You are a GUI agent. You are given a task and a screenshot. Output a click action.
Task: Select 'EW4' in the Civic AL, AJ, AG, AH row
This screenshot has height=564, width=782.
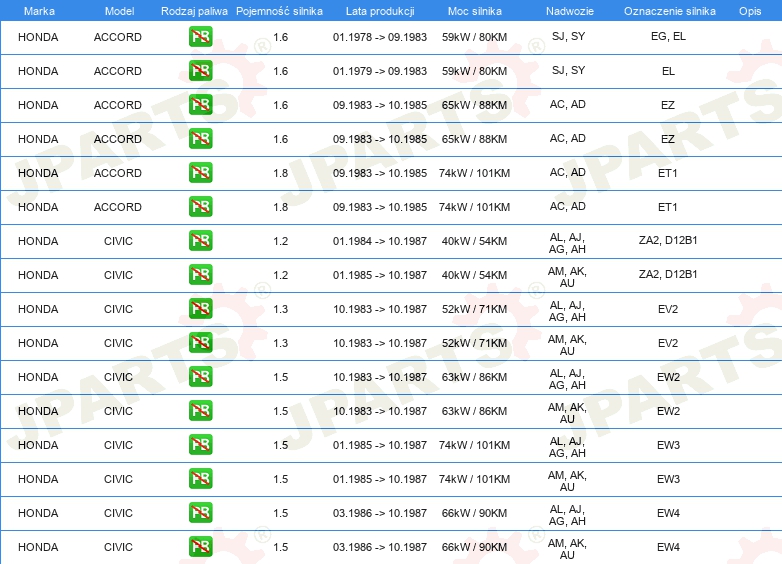pyautogui.click(x=668, y=513)
